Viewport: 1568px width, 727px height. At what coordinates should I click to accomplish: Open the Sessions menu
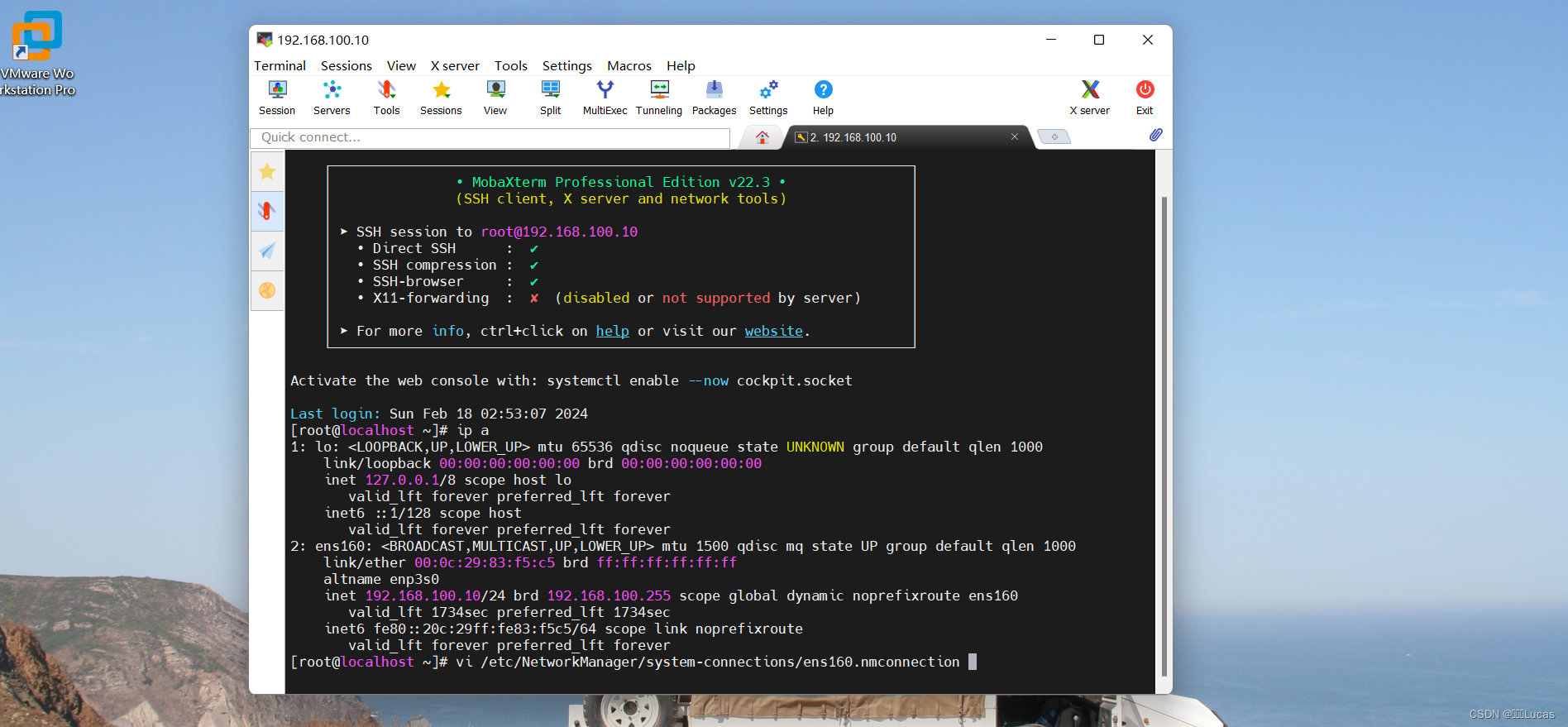[347, 65]
